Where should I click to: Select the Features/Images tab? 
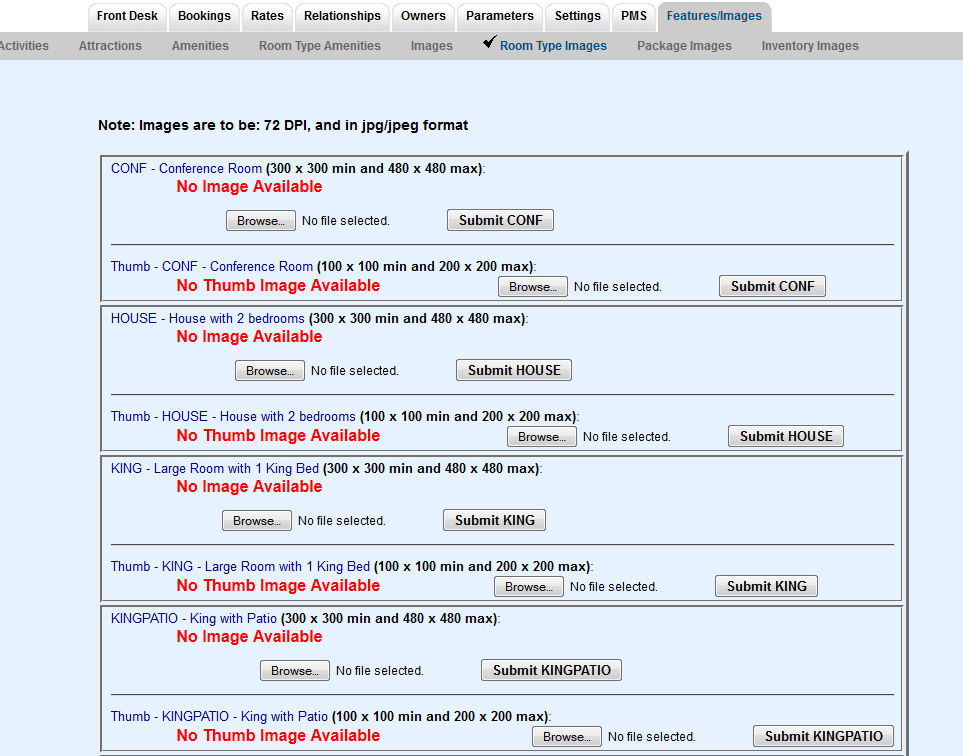(714, 17)
